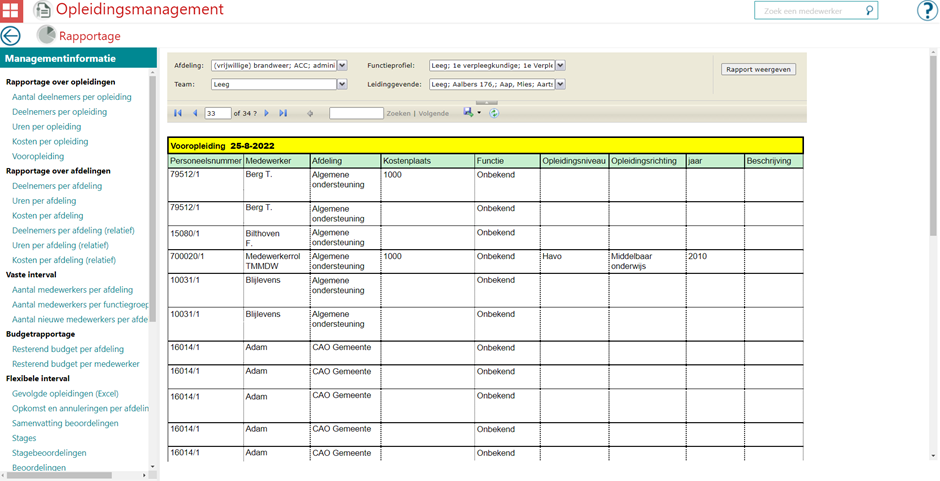The height and width of the screenshot is (481, 940).
Task: Open Deelnemers per opleiding report
Action: (59, 112)
